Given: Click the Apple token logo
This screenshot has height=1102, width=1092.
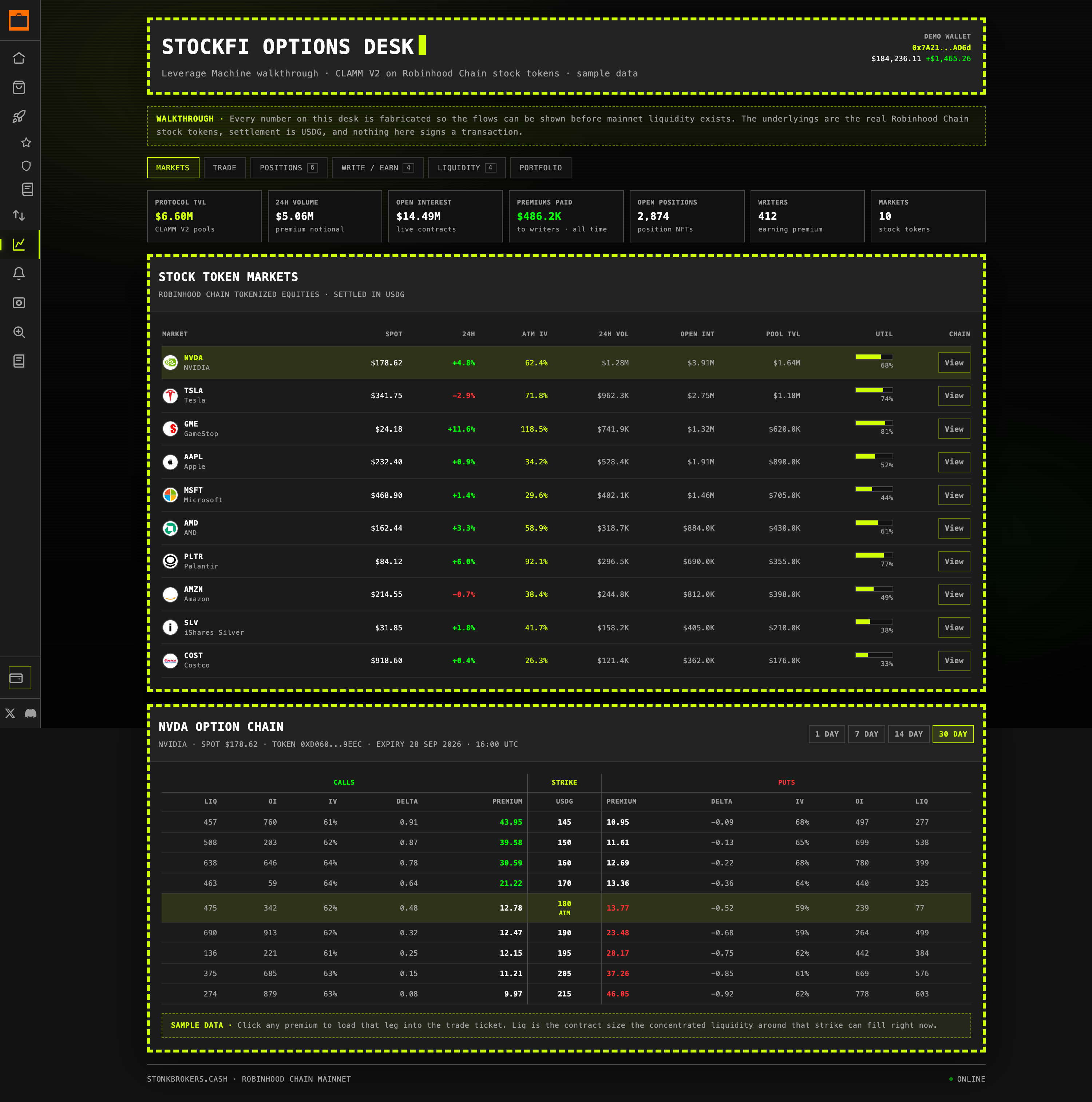Looking at the screenshot, I should coord(171,461).
